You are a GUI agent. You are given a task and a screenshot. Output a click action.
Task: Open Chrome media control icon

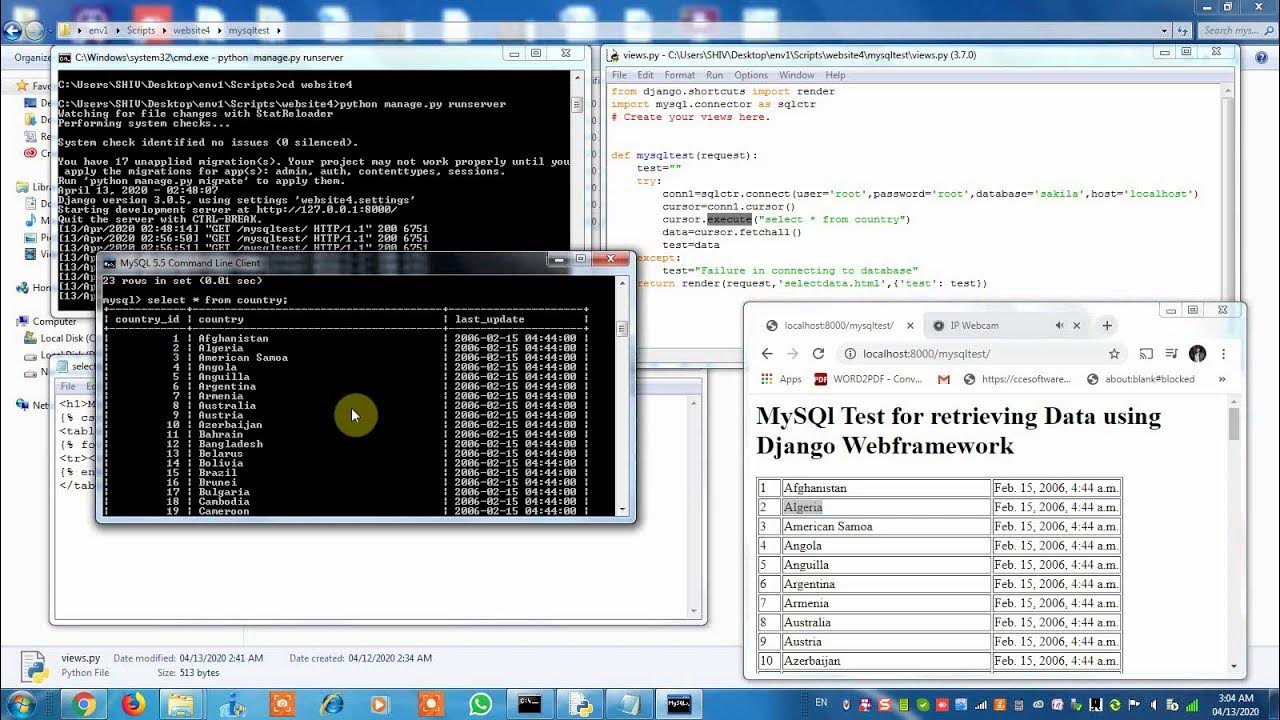(x=1172, y=353)
